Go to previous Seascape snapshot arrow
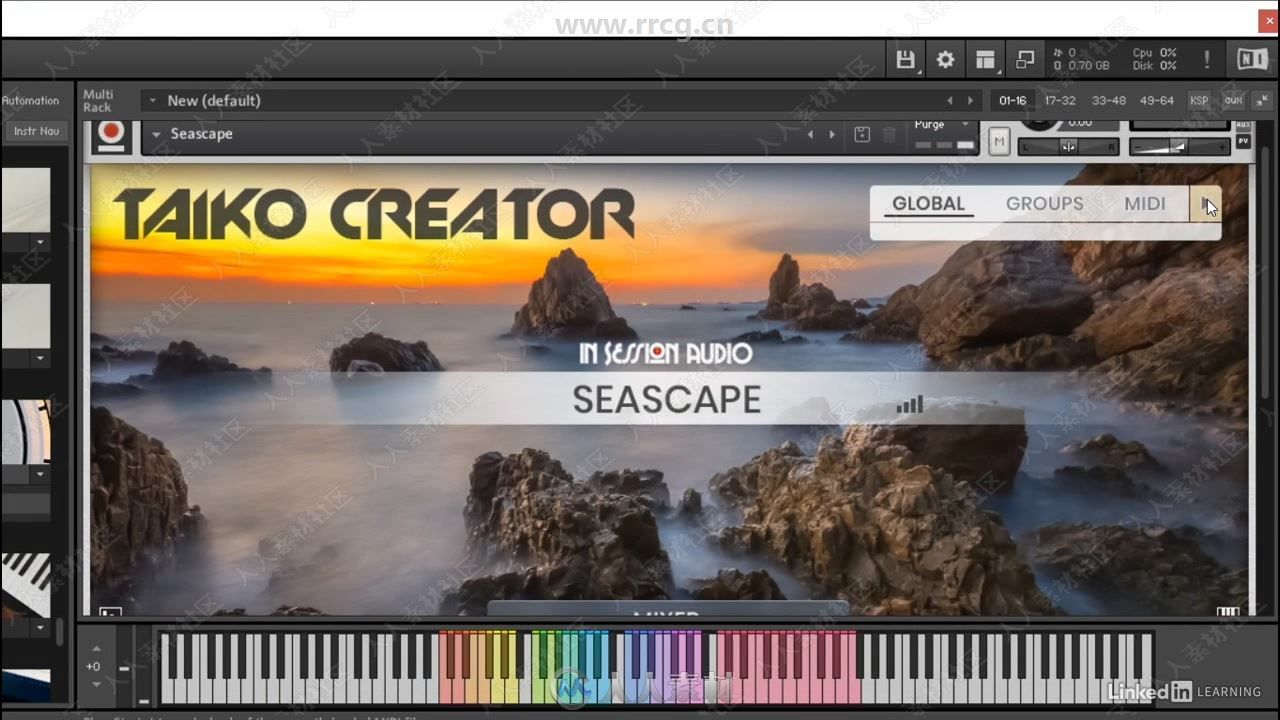Image resolution: width=1280 pixels, height=720 pixels. 811,134
